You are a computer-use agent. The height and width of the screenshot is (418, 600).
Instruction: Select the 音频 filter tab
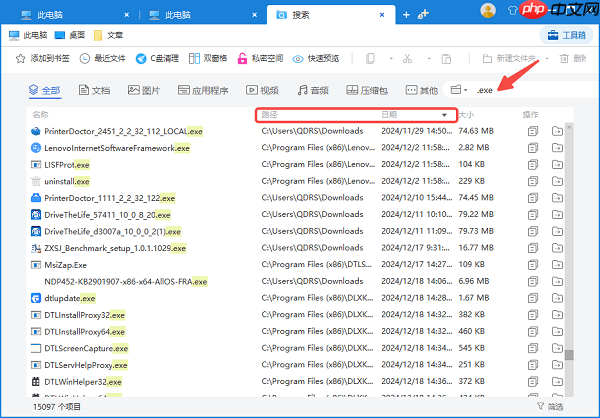pyautogui.click(x=313, y=90)
